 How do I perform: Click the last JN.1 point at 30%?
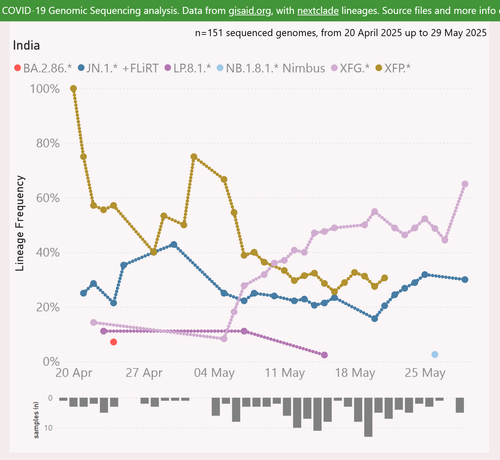point(465,279)
